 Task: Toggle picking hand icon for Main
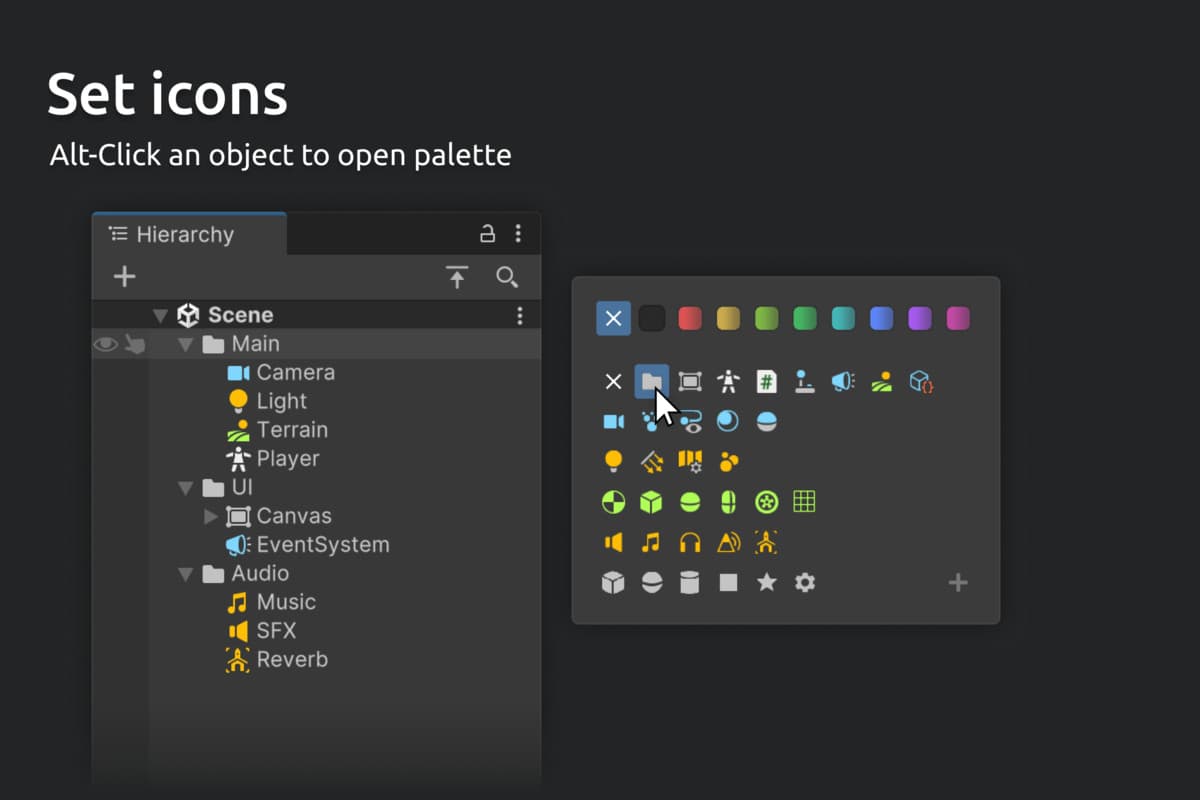(x=134, y=344)
